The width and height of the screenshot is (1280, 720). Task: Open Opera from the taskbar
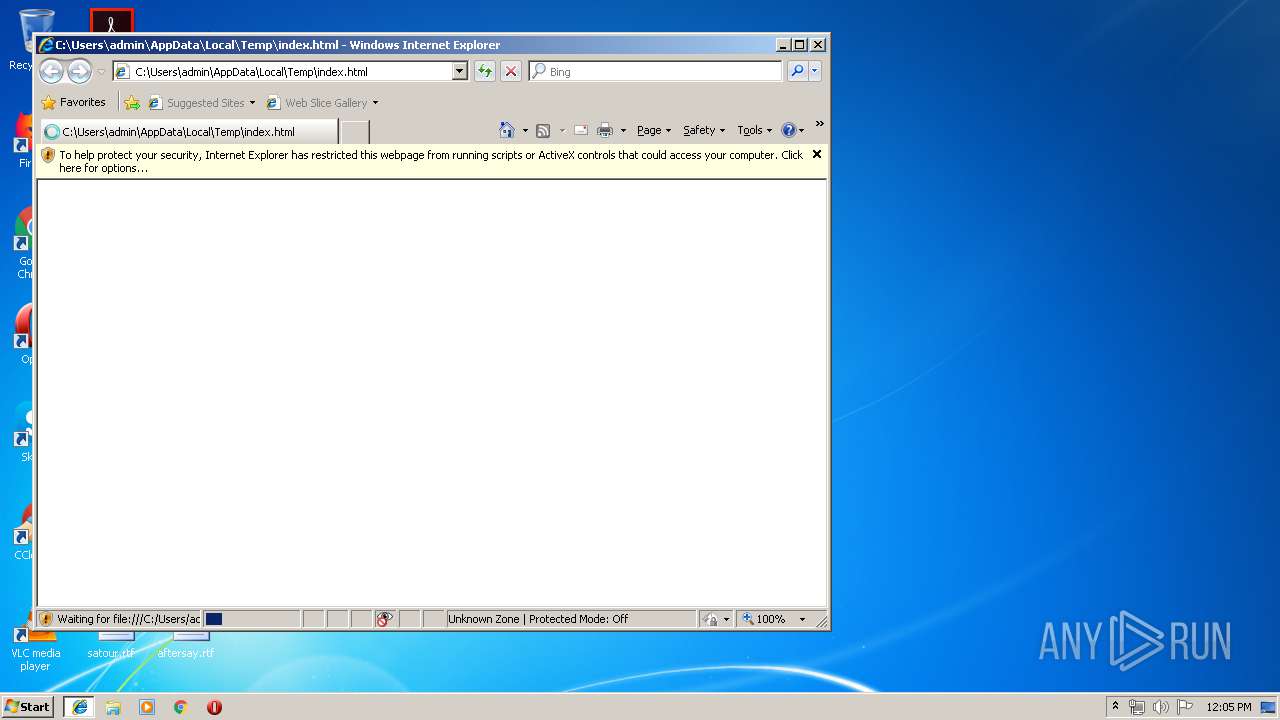click(x=214, y=707)
